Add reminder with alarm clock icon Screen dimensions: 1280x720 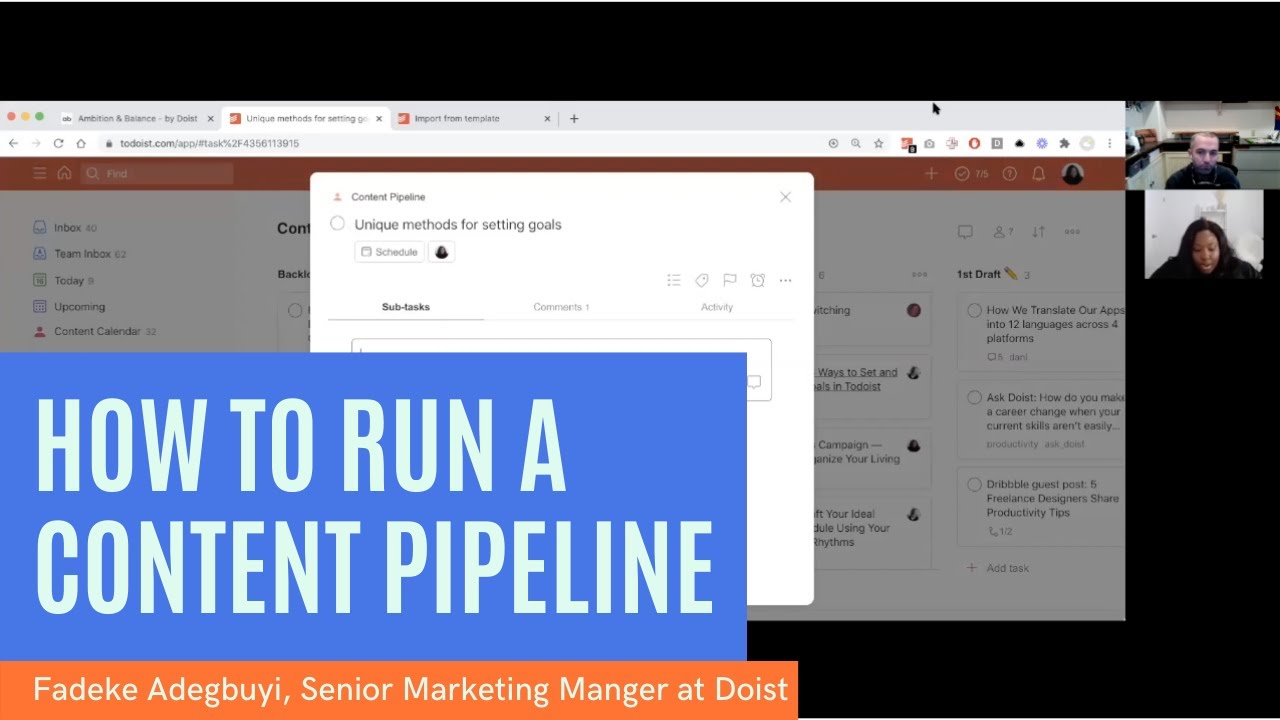coord(758,280)
